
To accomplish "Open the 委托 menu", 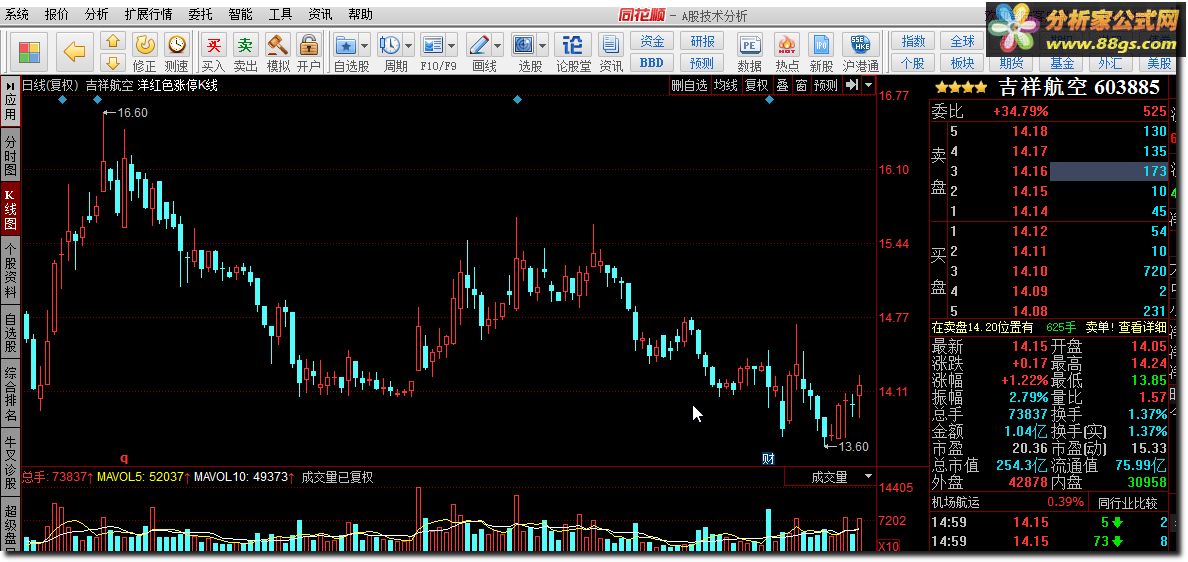I will (201, 14).
